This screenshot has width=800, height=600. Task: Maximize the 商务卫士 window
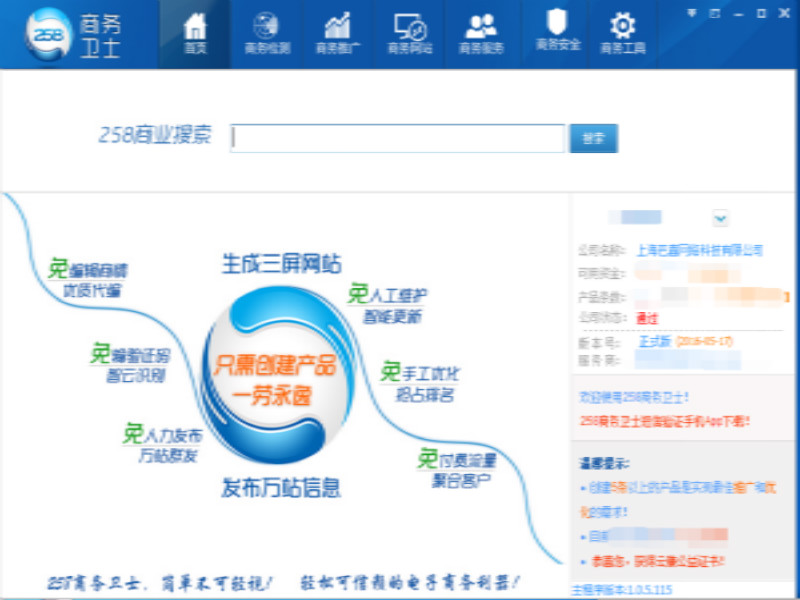761,13
